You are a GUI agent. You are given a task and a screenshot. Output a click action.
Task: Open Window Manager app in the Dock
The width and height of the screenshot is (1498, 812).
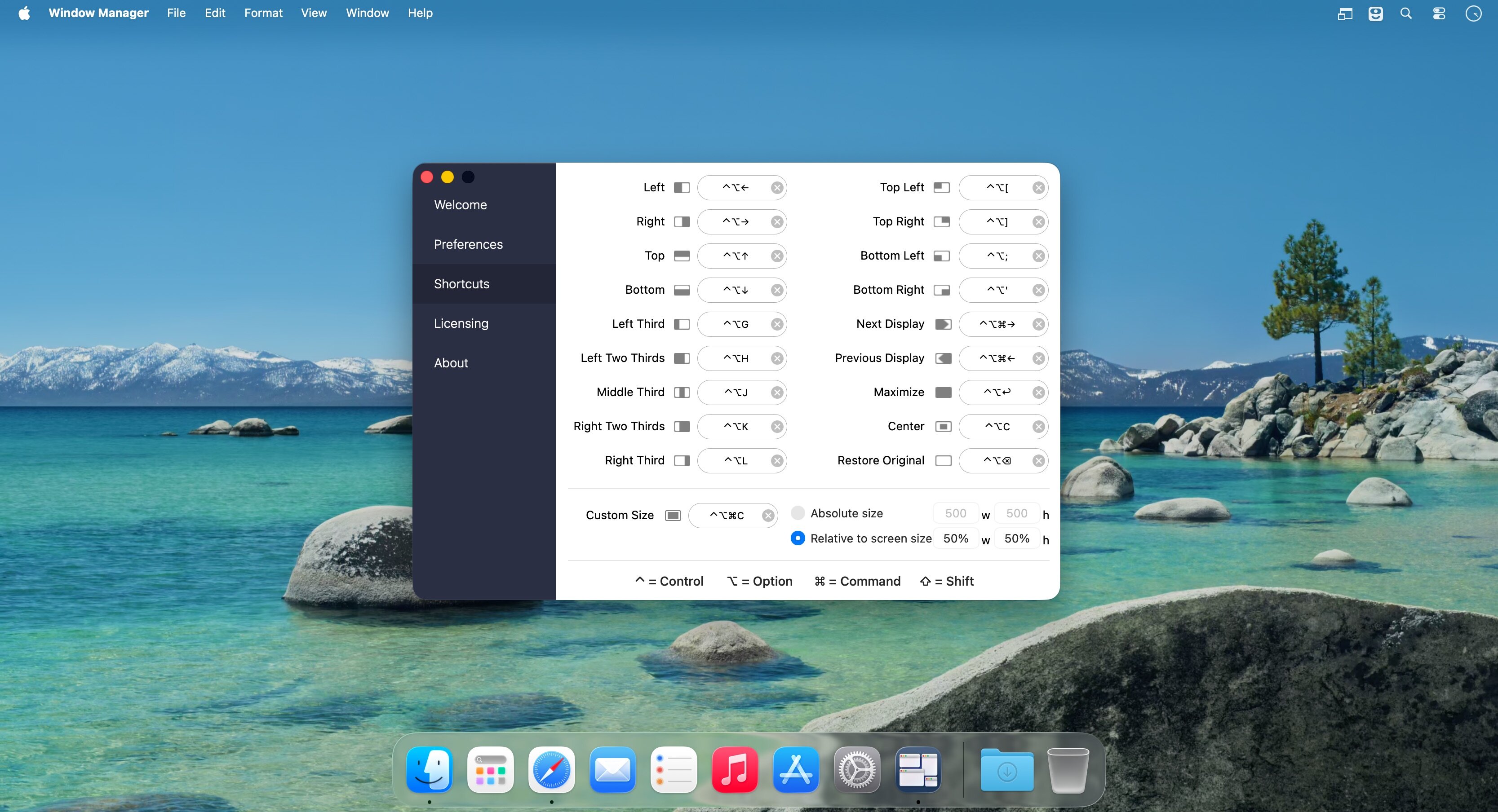917,770
